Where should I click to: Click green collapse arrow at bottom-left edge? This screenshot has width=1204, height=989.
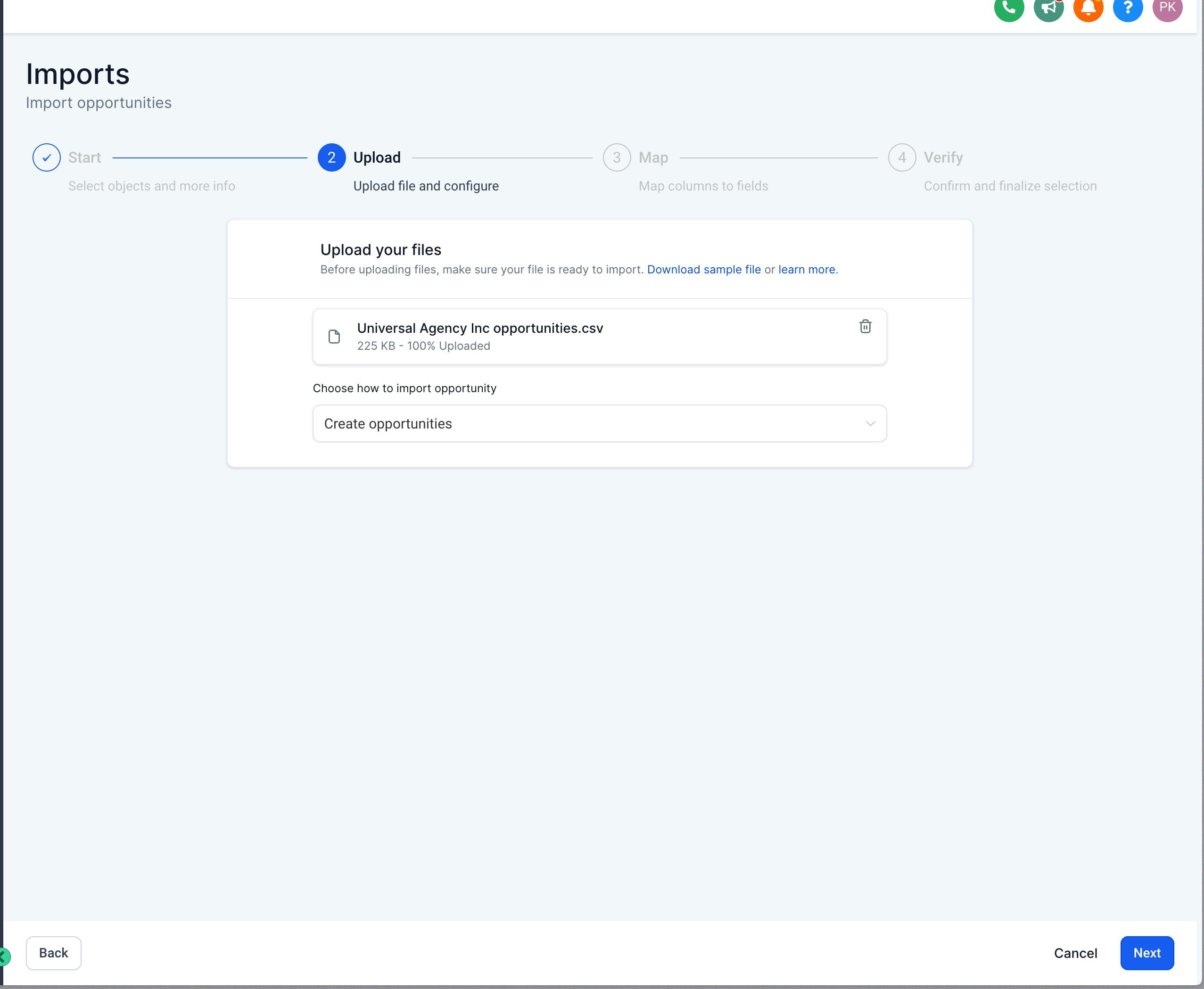pos(3,956)
